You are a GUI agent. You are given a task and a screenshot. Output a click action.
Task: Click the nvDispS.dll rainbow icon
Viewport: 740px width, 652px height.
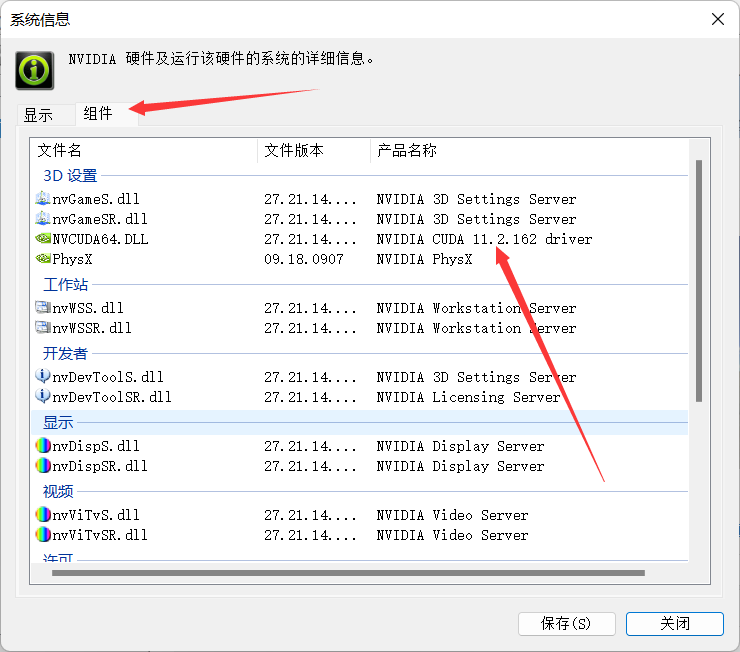click(x=42, y=445)
